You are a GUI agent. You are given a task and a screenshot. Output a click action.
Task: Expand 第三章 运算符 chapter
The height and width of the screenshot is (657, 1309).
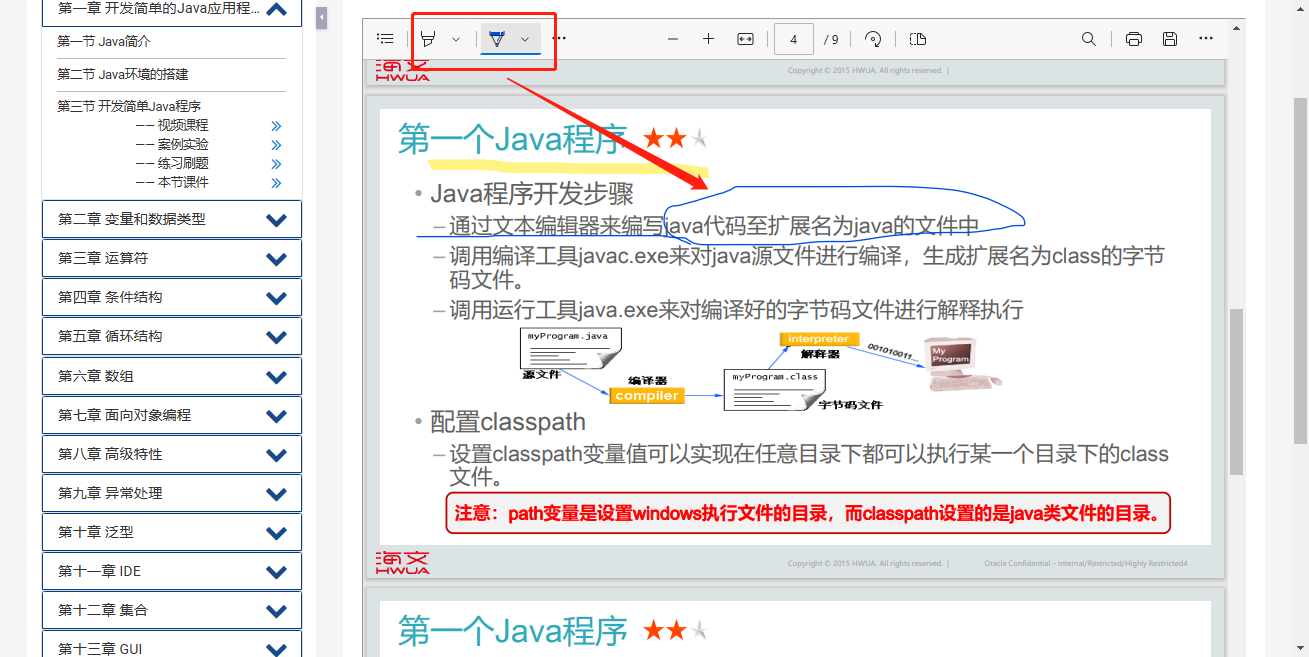click(x=277, y=259)
